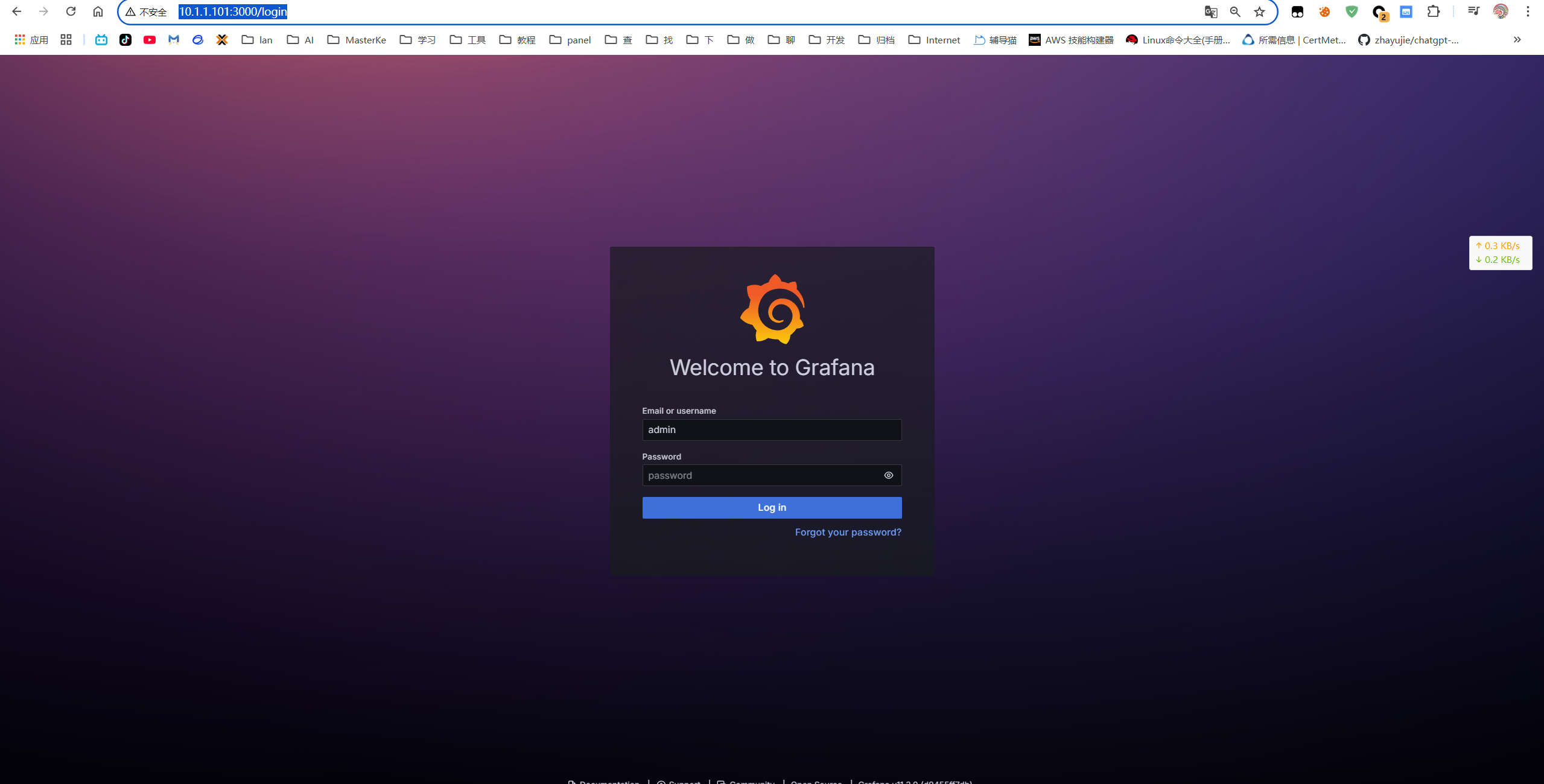Click the 不安全 security warning indicator
1544x784 pixels.
[x=146, y=12]
